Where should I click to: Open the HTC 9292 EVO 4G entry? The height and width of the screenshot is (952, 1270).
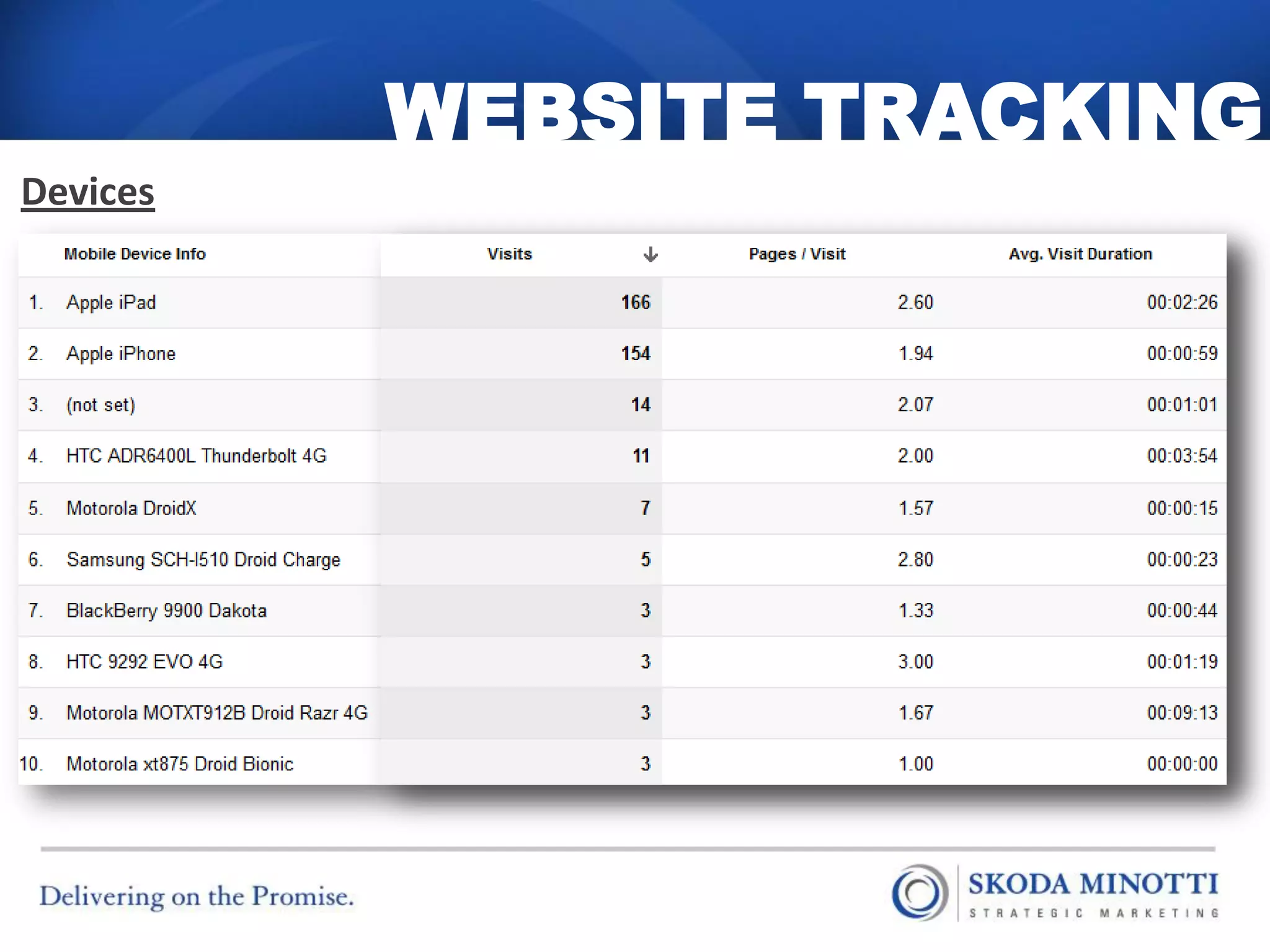(144, 662)
